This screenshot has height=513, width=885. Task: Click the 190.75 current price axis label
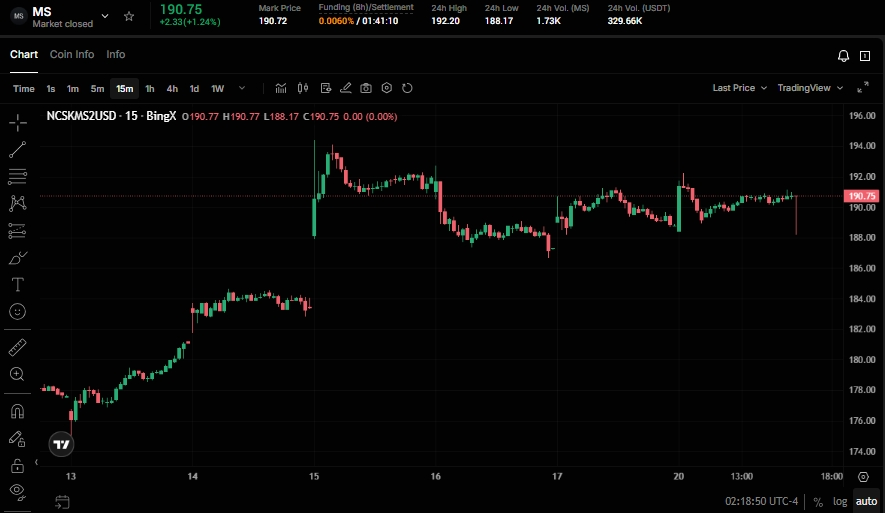tap(861, 196)
